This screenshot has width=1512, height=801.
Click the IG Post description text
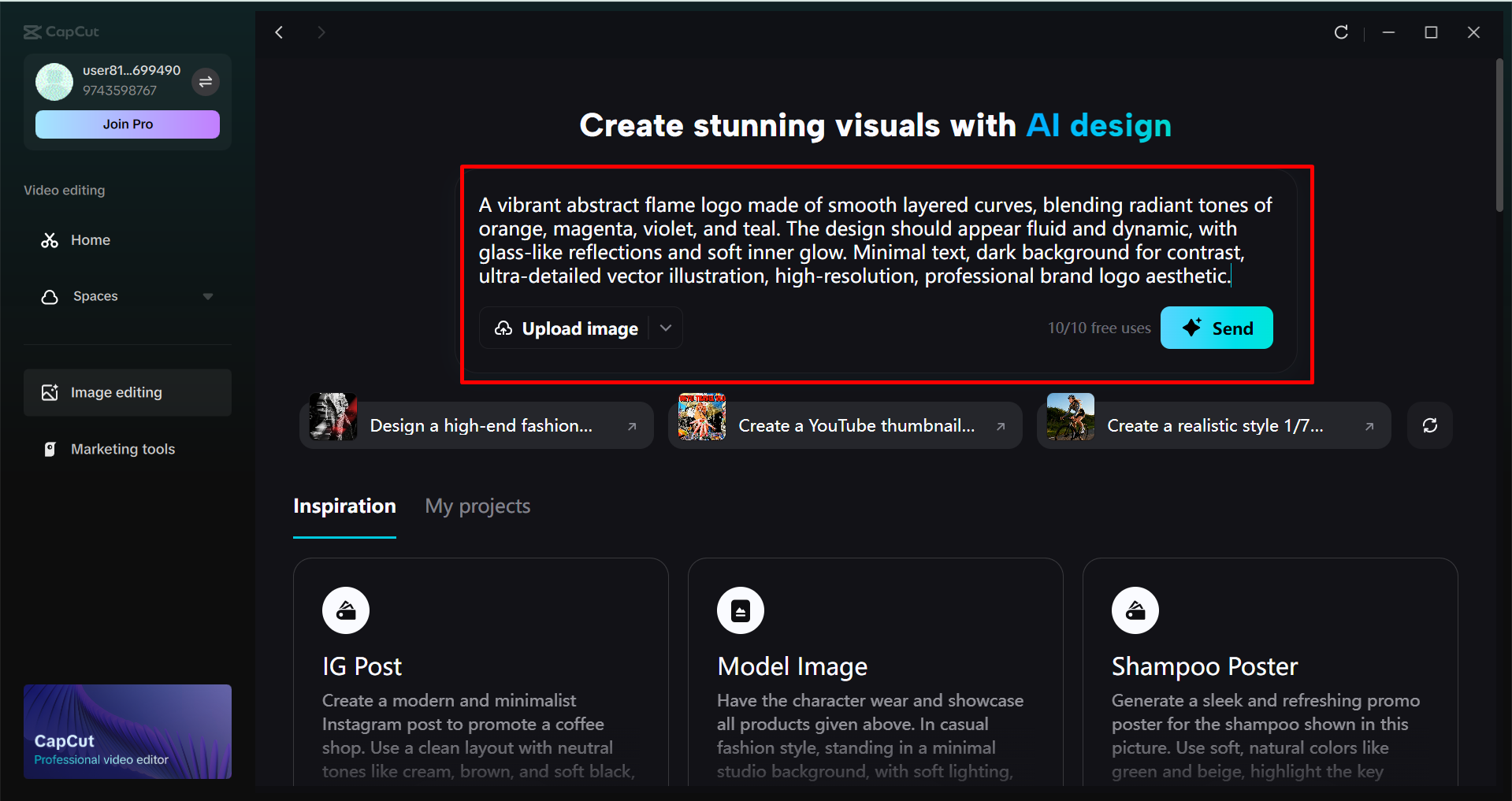click(478, 736)
